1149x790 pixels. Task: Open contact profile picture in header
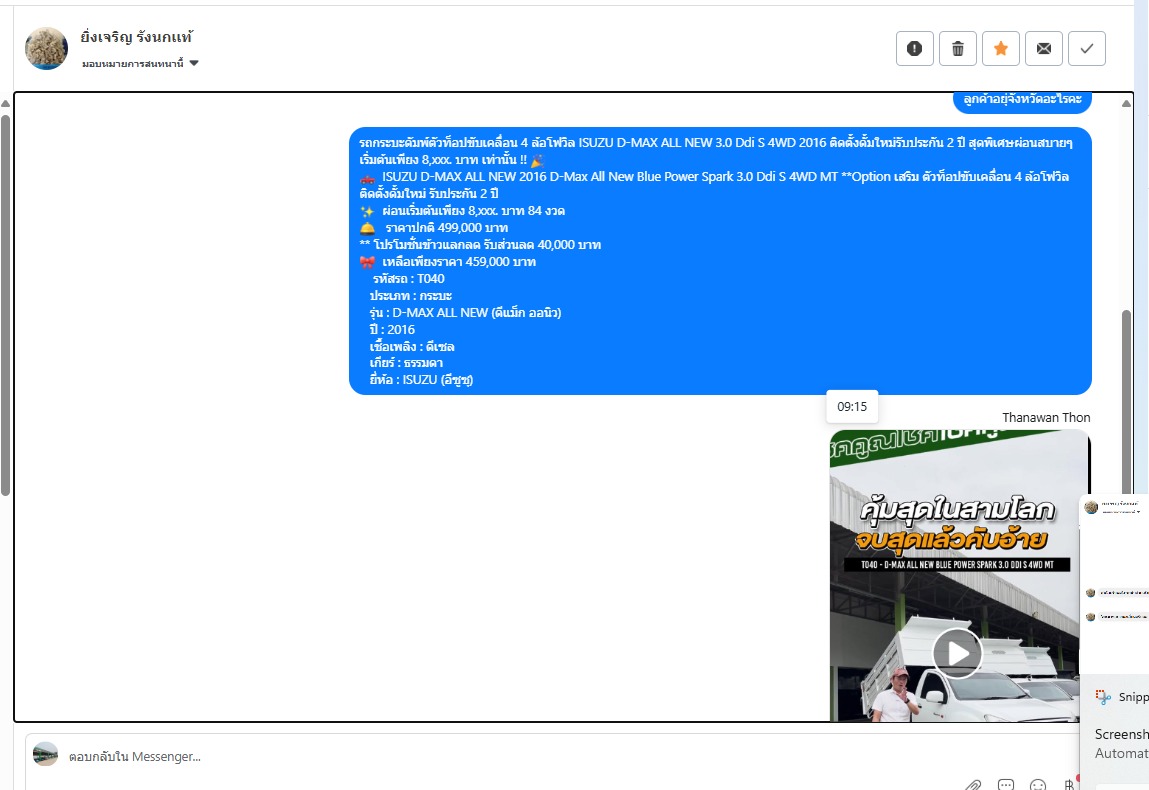tap(46, 48)
